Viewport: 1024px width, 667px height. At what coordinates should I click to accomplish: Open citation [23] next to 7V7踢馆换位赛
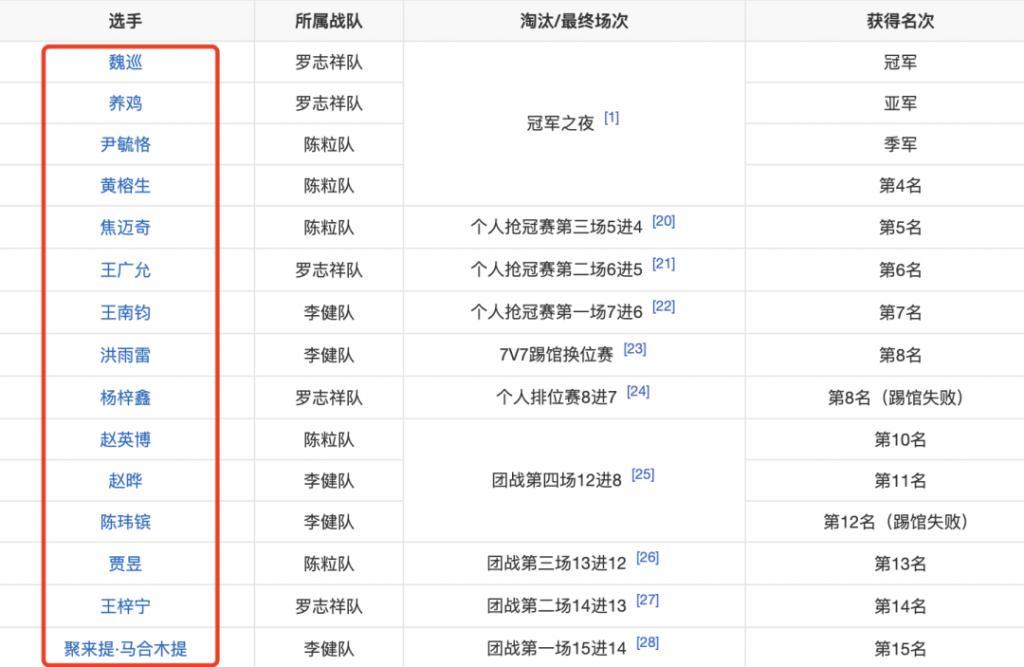pos(635,349)
